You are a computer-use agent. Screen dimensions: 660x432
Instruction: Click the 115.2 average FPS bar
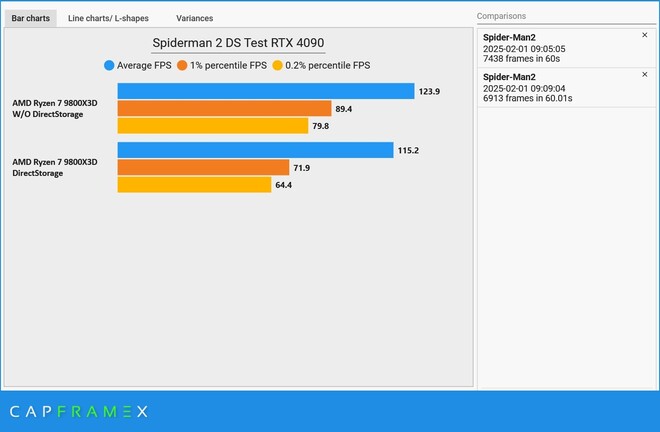pyautogui.click(x=255, y=150)
